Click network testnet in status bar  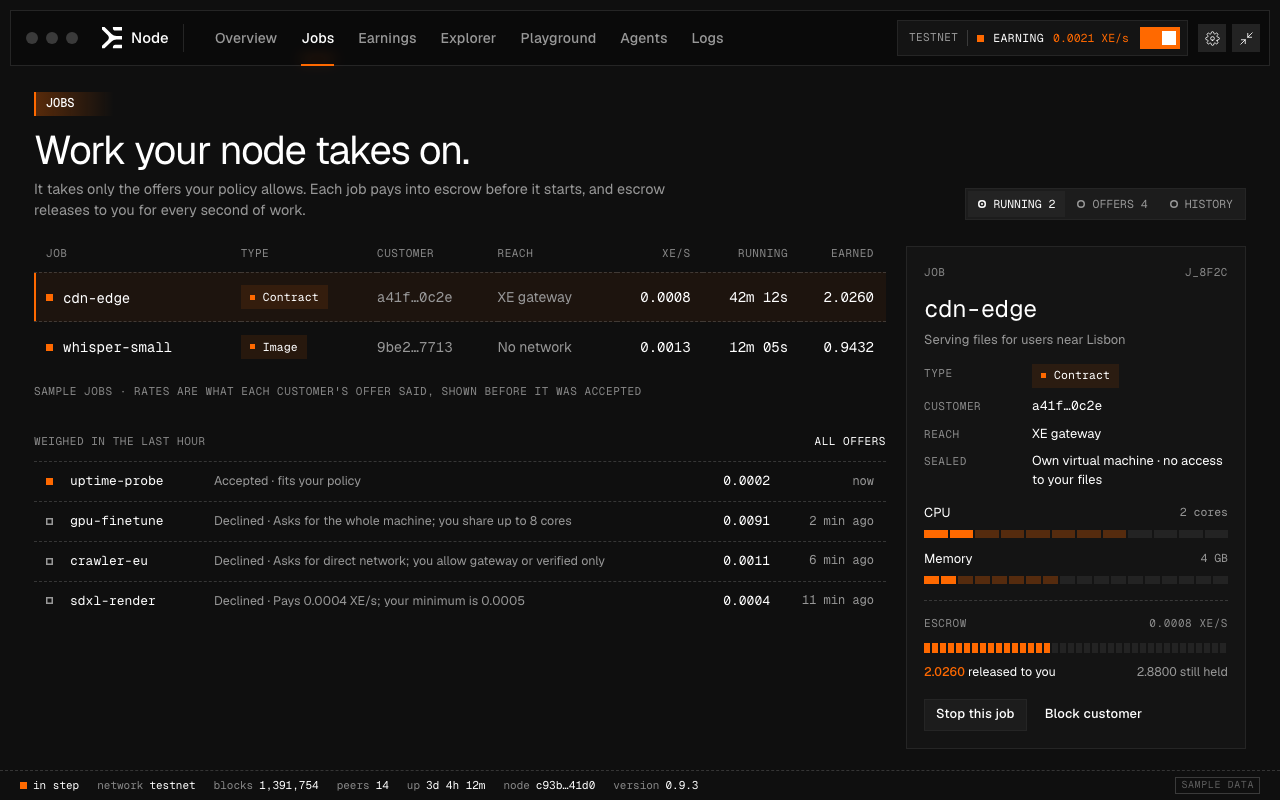click(x=146, y=785)
